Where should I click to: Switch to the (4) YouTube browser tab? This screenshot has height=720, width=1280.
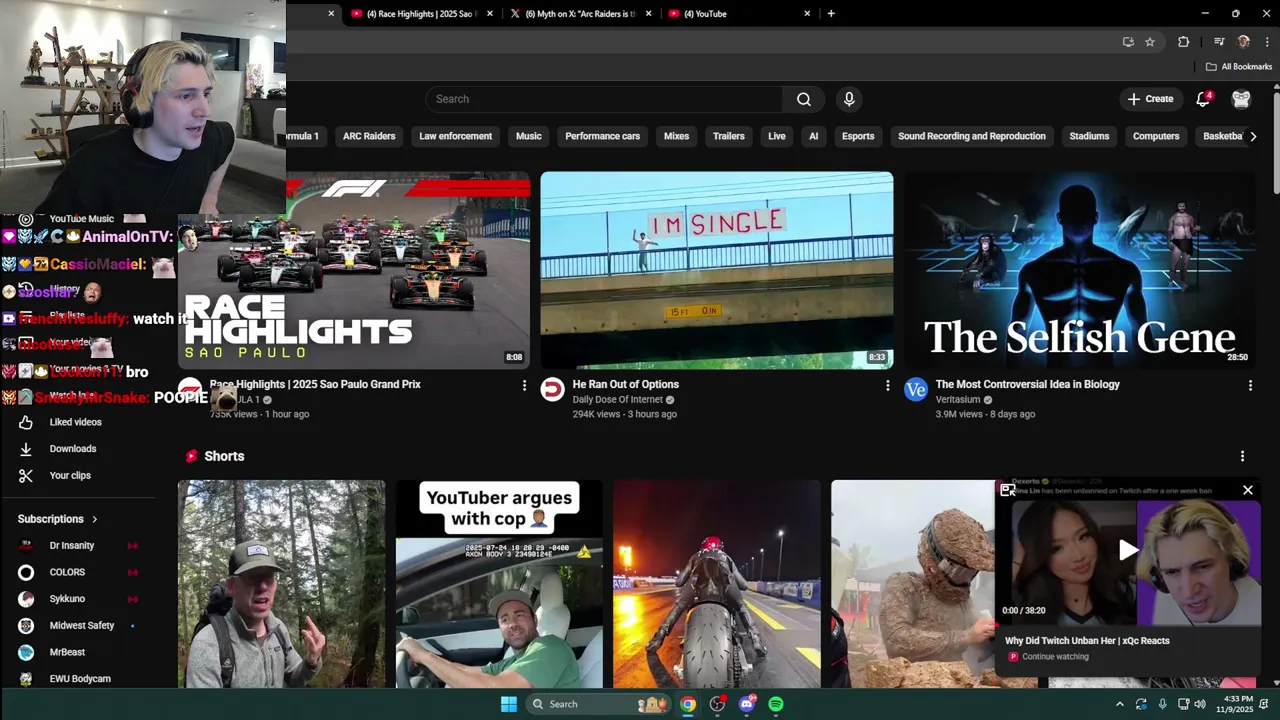tap(738, 14)
